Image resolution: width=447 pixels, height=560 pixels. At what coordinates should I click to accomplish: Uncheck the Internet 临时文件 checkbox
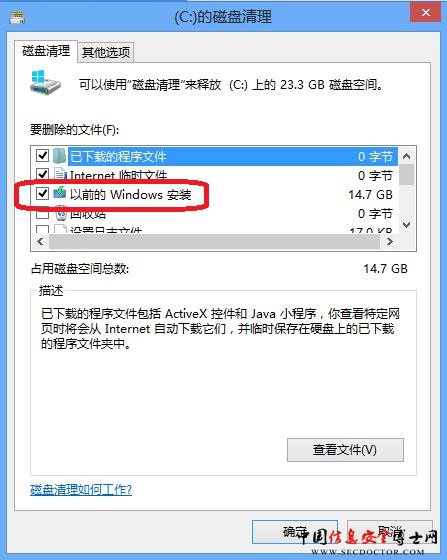click(x=42, y=174)
